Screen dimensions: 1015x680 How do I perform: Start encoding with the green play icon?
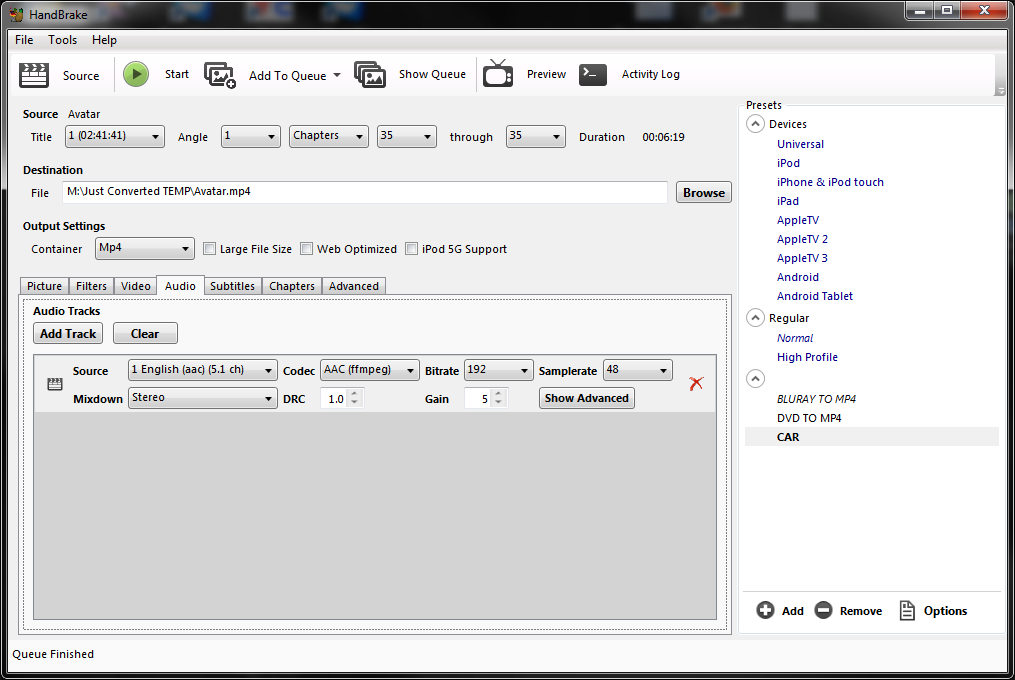(136, 74)
